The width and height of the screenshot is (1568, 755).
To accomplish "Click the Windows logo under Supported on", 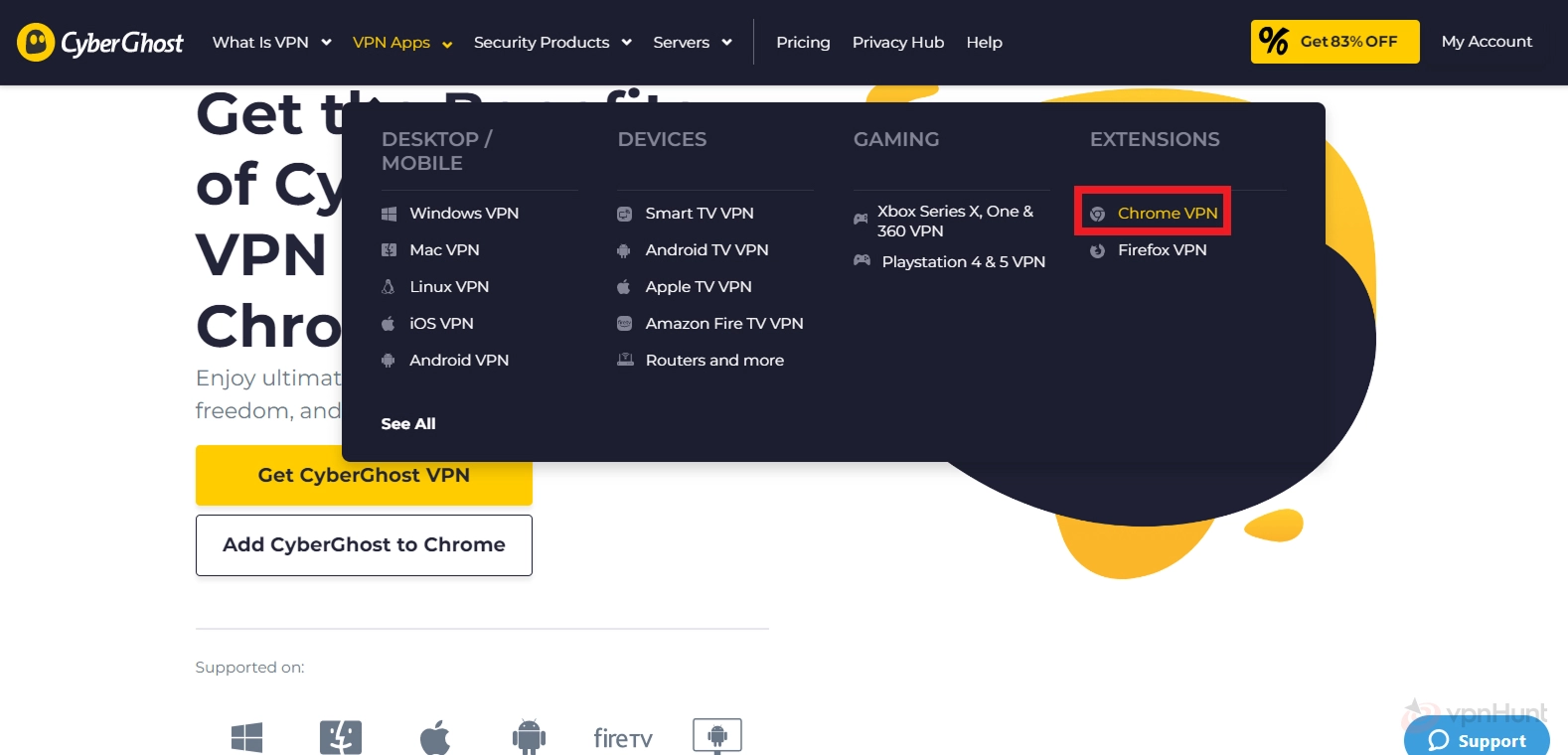I will coord(246,737).
